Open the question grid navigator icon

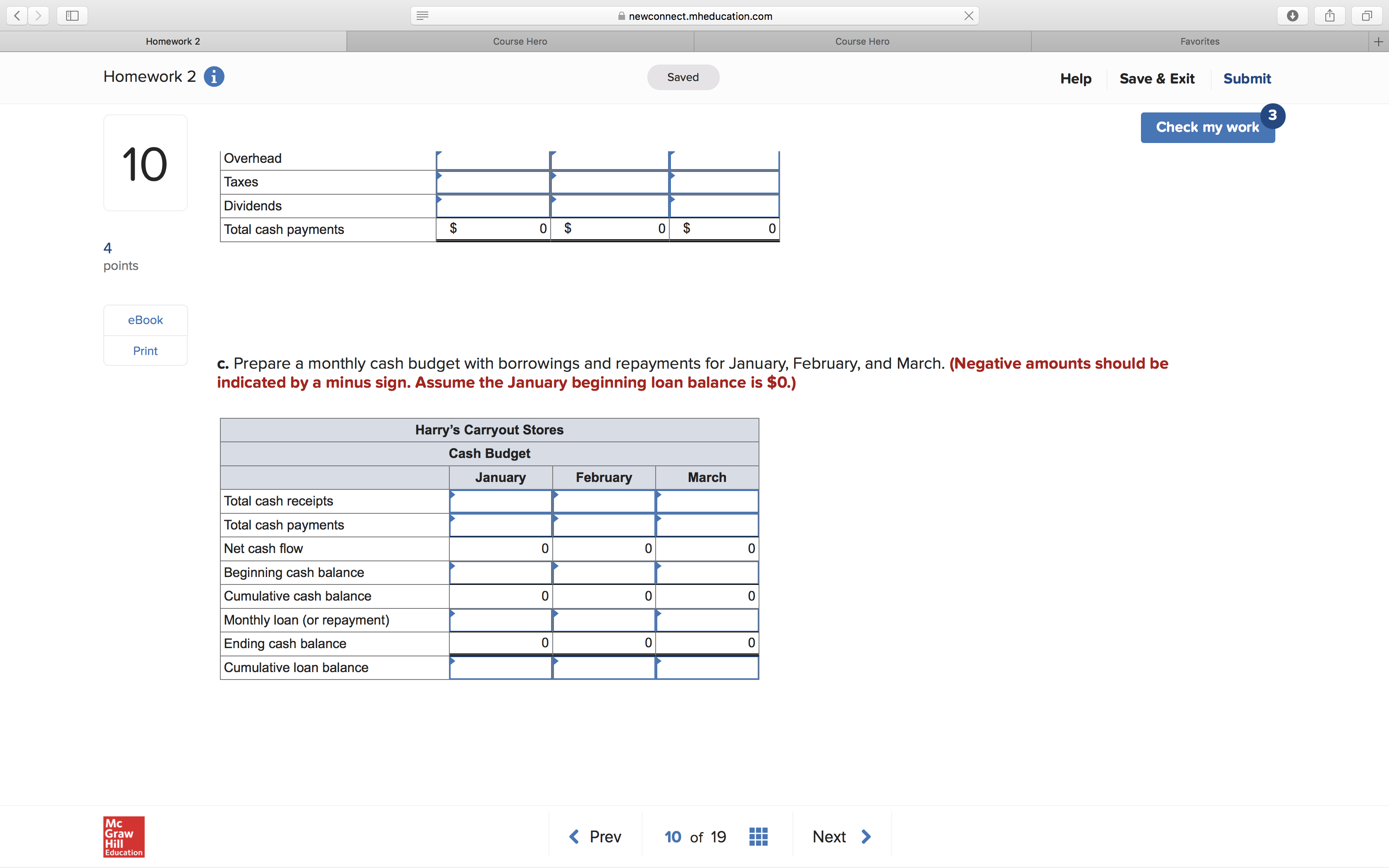(758, 837)
